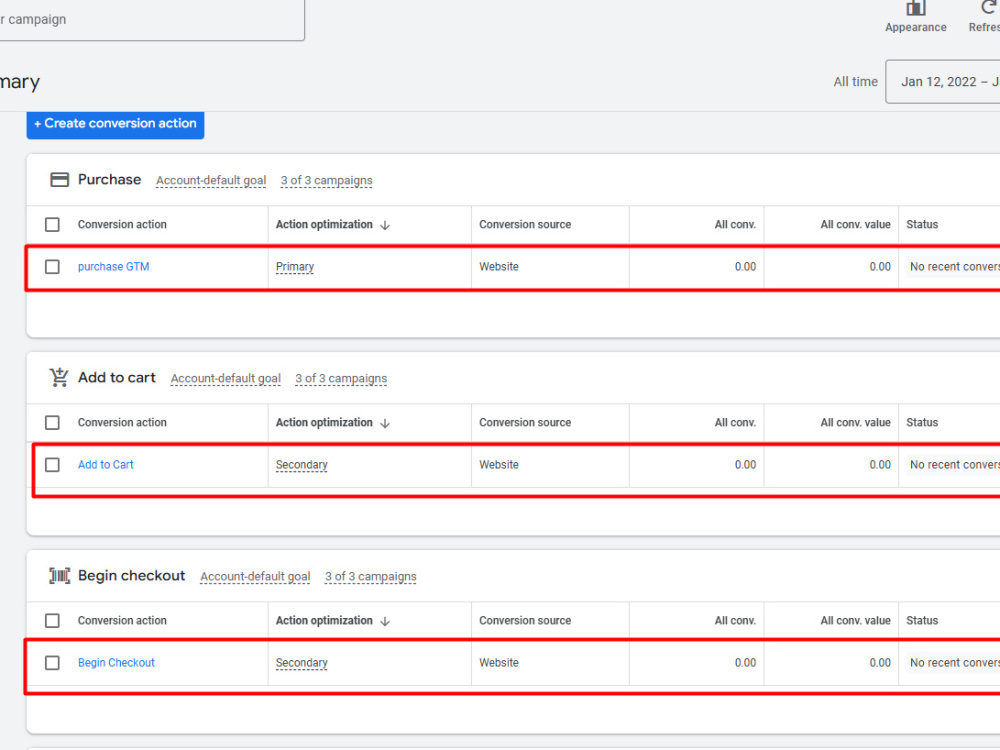The height and width of the screenshot is (750, 1000).
Task: Open the purchase GTM conversion action link
Action: click(114, 267)
